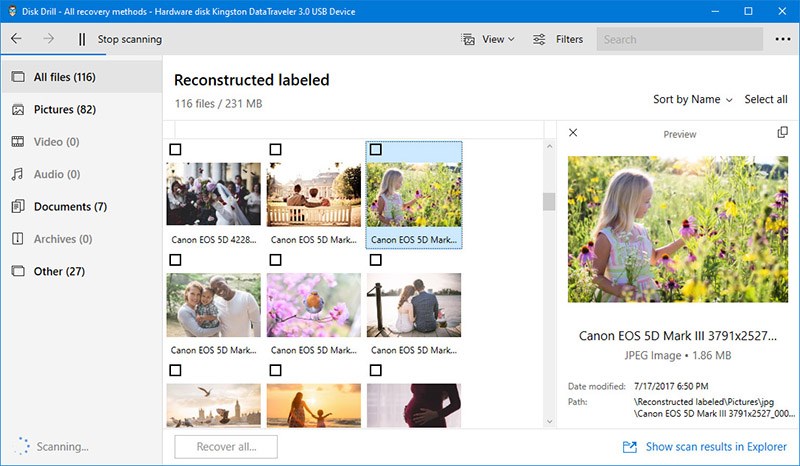Open the three-dots more menu
This screenshot has width=800, height=466.
click(x=783, y=39)
